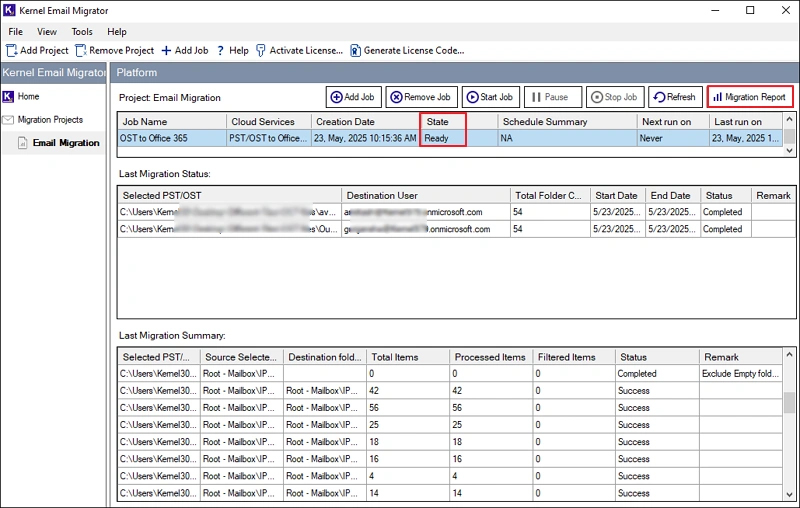
Task: Open the View menu
Action: [46, 32]
